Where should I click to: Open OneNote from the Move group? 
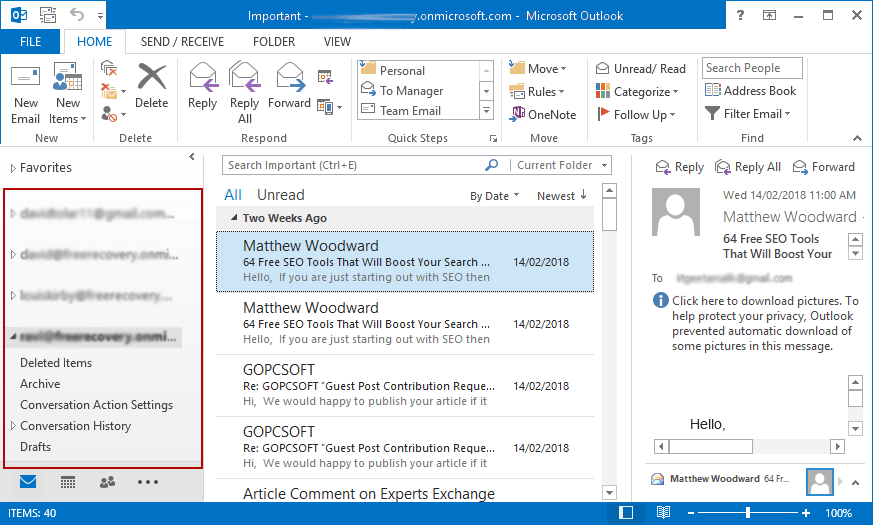[543, 114]
